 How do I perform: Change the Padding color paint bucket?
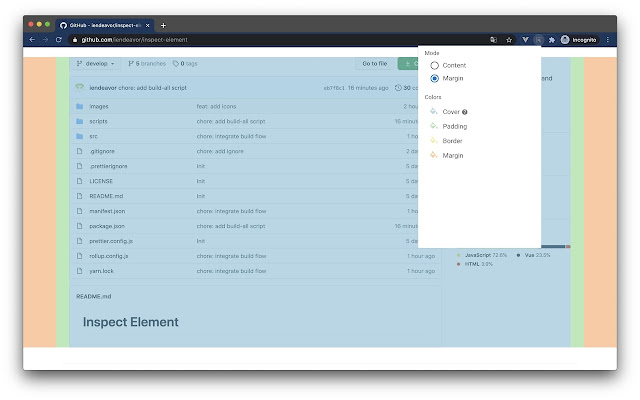tap(433, 127)
